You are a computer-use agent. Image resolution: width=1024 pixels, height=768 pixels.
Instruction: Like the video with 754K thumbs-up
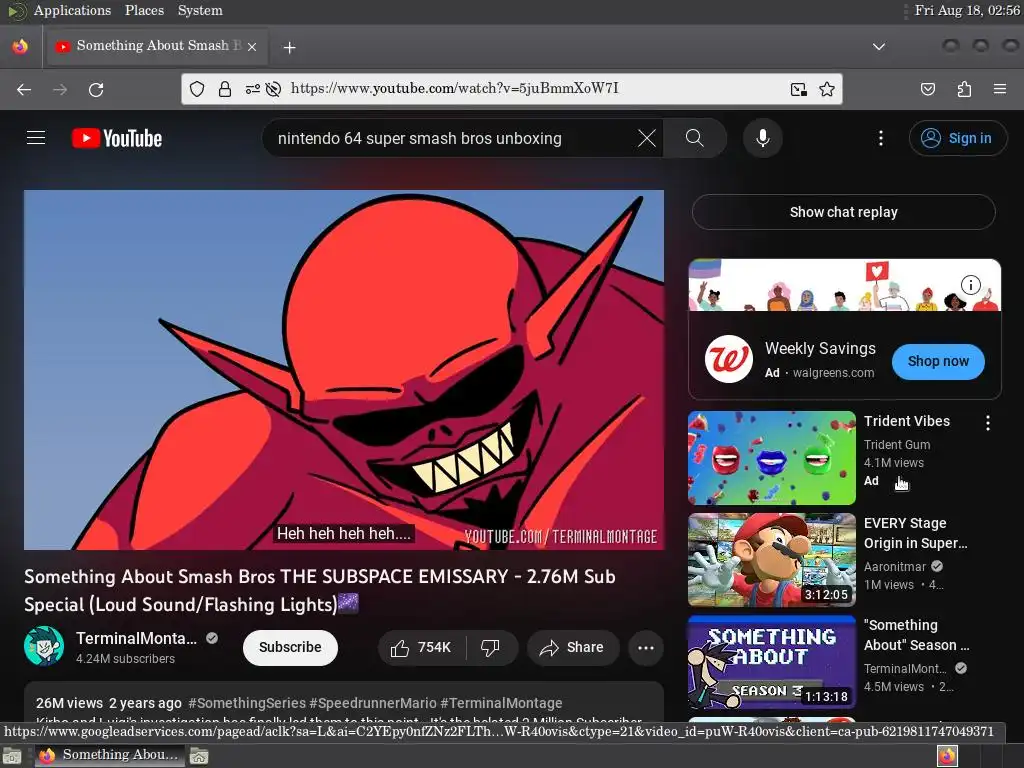tap(421, 647)
